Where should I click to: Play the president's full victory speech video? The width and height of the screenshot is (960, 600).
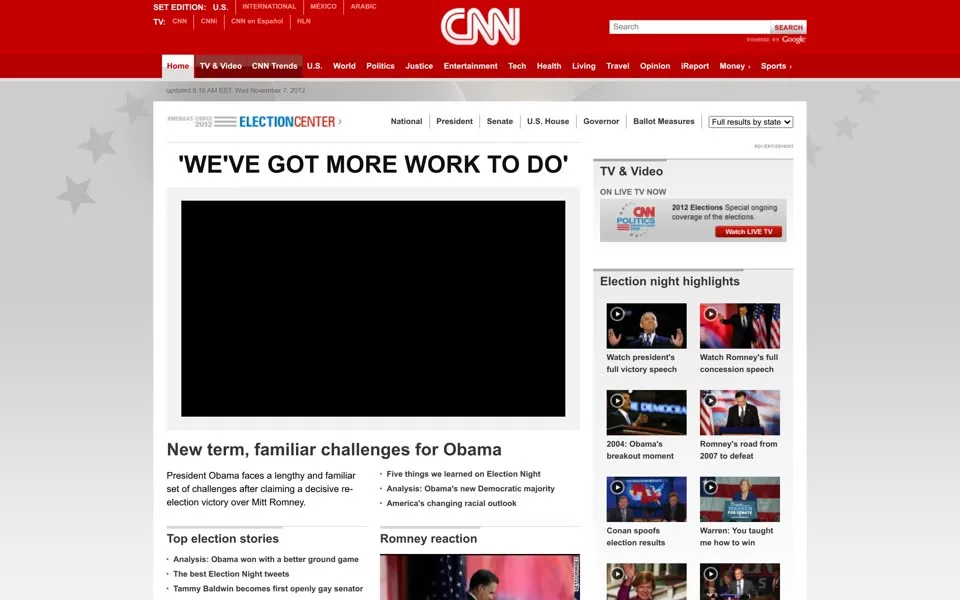tap(646, 326)
